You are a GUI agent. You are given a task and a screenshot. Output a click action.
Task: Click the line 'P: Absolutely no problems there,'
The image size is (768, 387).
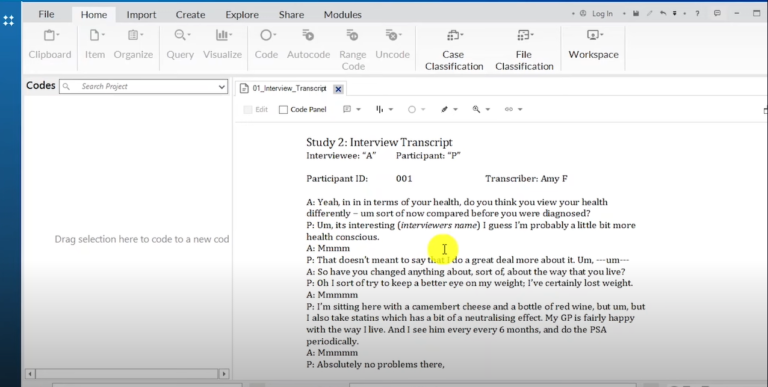(x=375, y=364)
